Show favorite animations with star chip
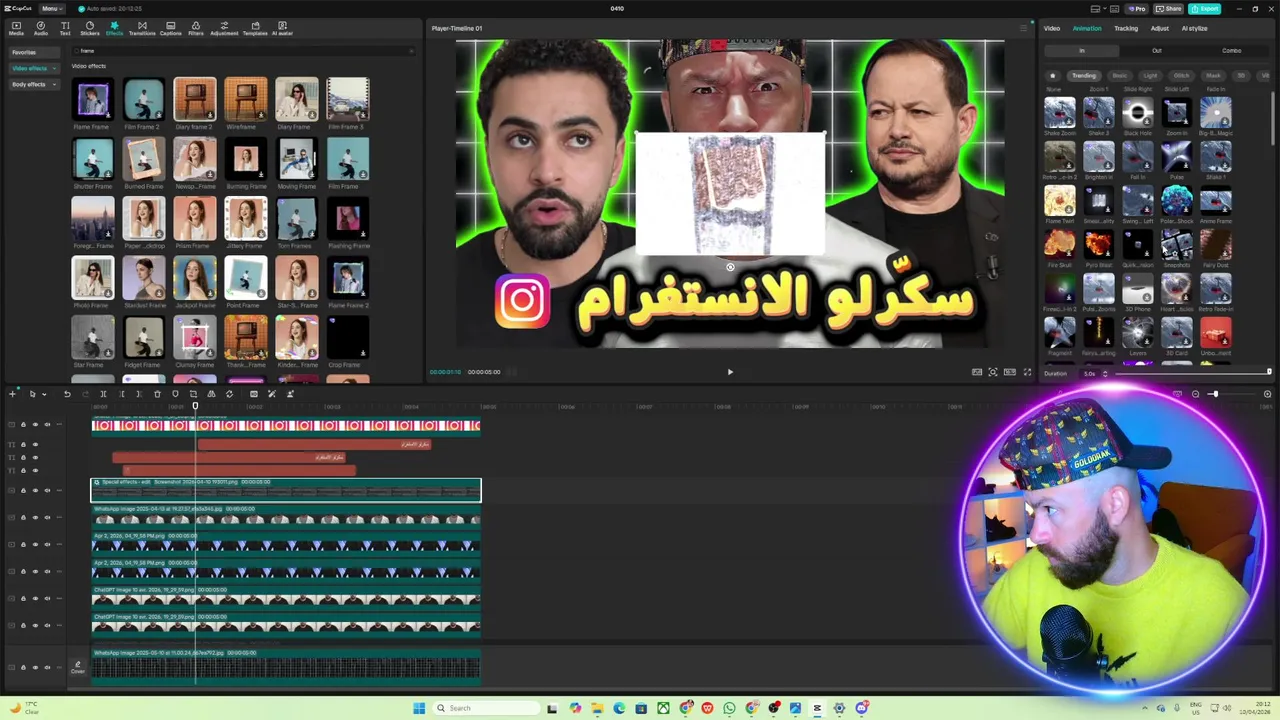This screenshot has width=1280, height=720. click(1052, 75)
